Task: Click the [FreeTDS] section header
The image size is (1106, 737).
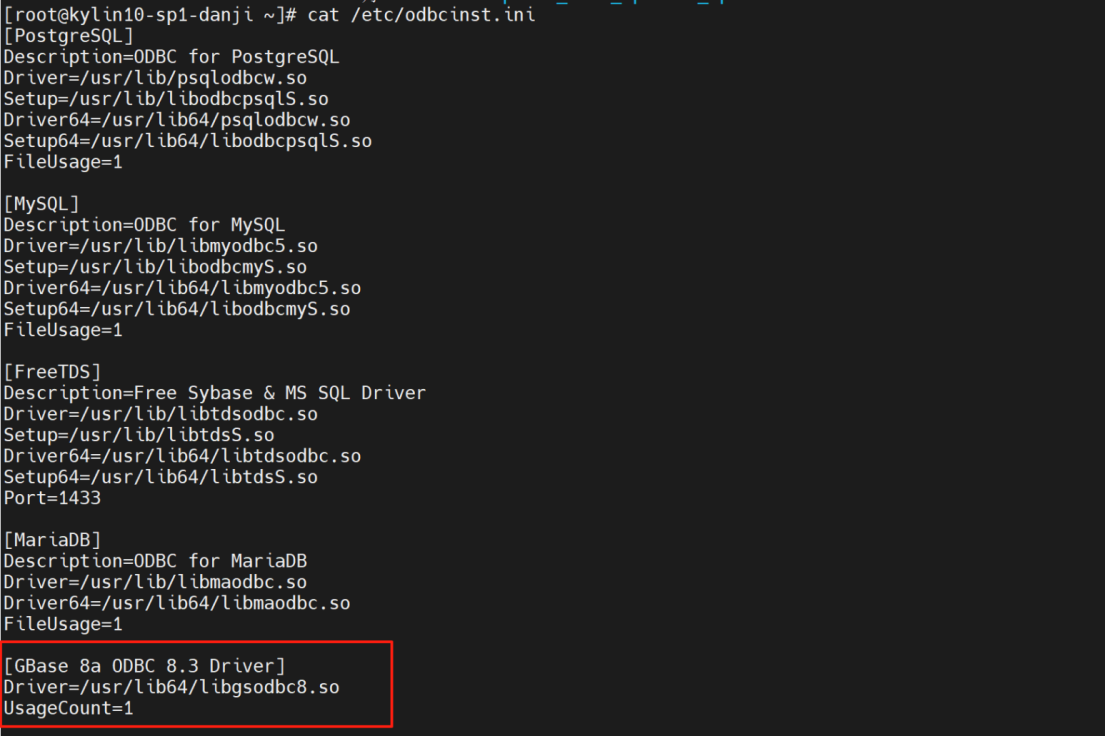Action: pos(52,372)
